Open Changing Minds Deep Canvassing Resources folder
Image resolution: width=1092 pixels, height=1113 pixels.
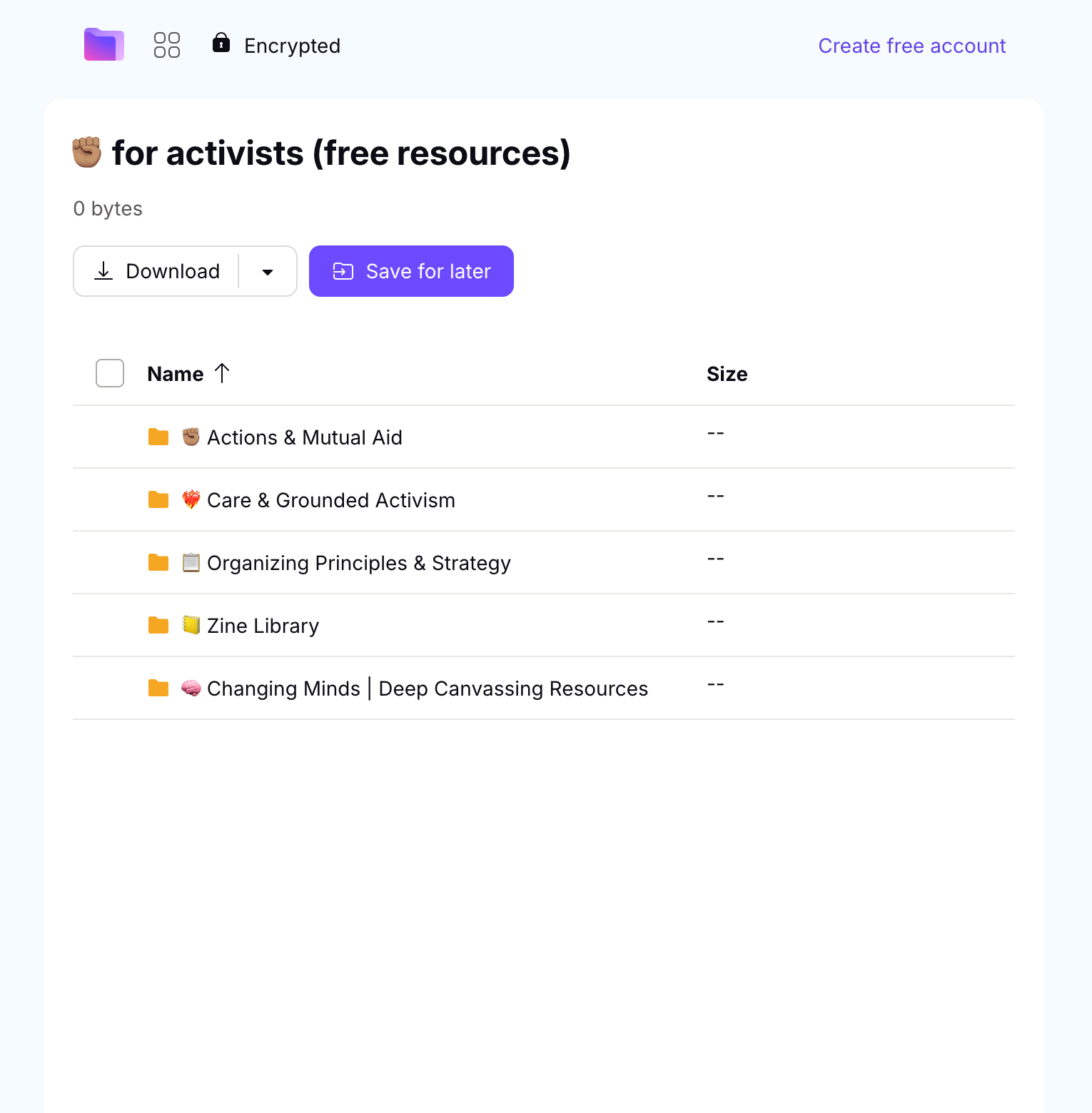(x=427, y=688)
